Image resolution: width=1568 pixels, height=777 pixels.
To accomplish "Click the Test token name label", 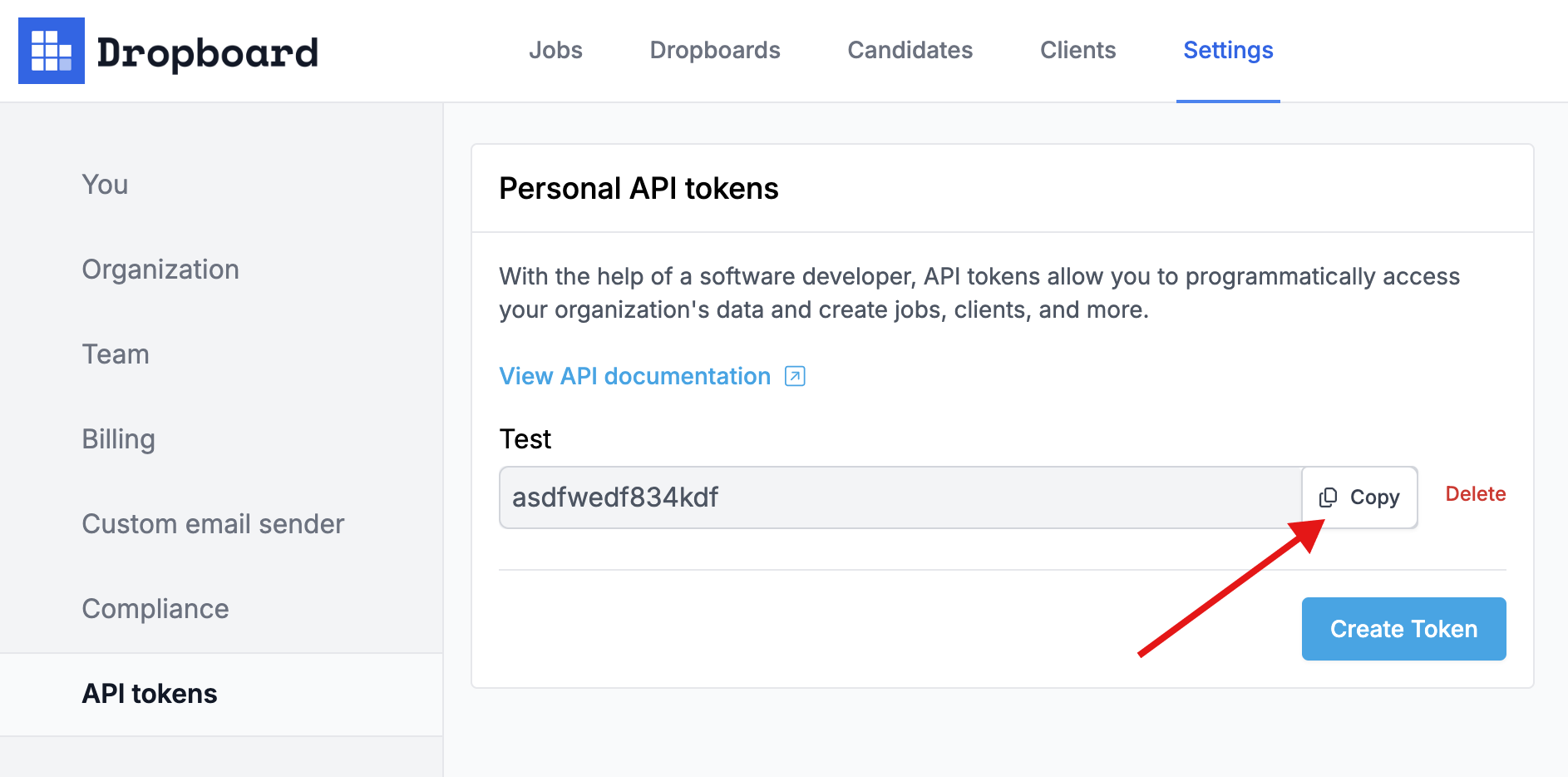I will pyautogui.click(x=525, y=439).
